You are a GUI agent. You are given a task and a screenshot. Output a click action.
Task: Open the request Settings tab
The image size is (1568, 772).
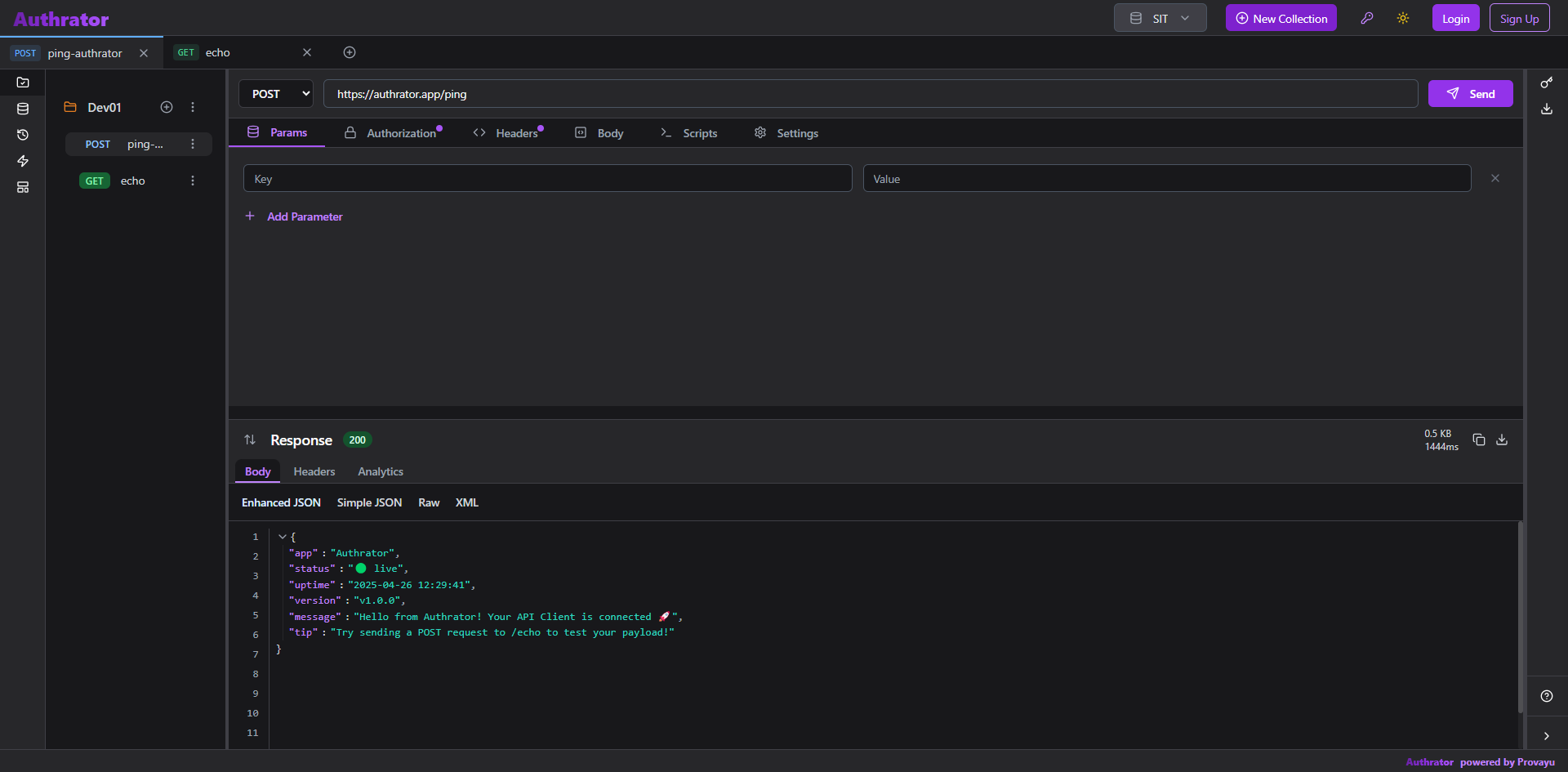[786, 133]
